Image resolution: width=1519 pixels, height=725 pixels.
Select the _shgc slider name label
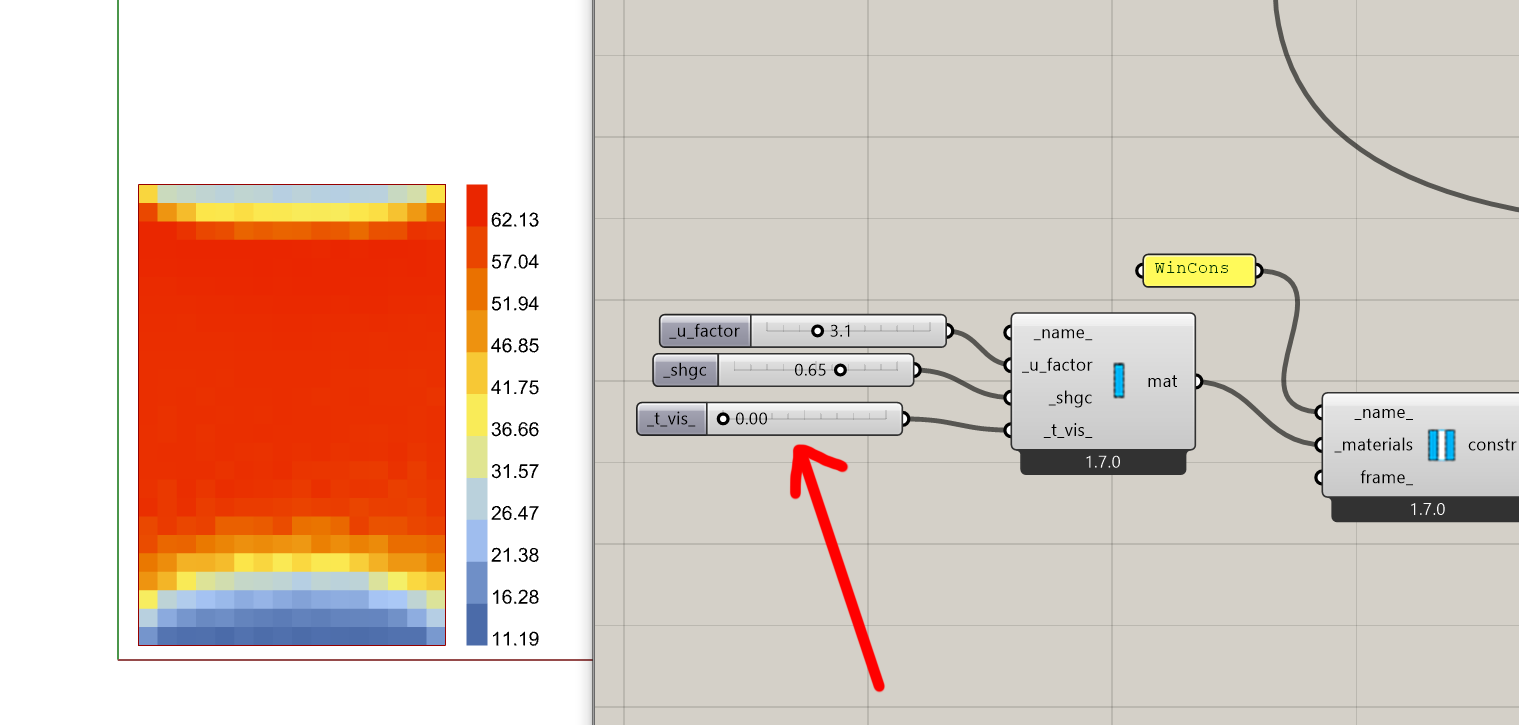[x=686, y=370]
